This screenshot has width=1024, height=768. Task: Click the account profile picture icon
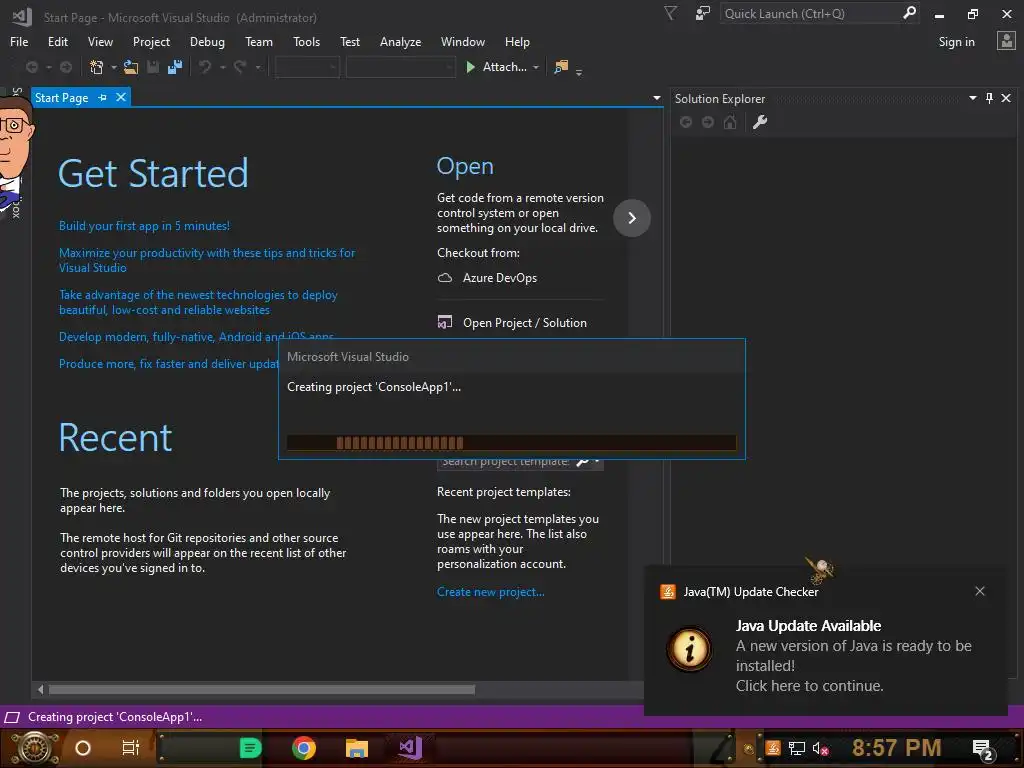[1006, 41]
